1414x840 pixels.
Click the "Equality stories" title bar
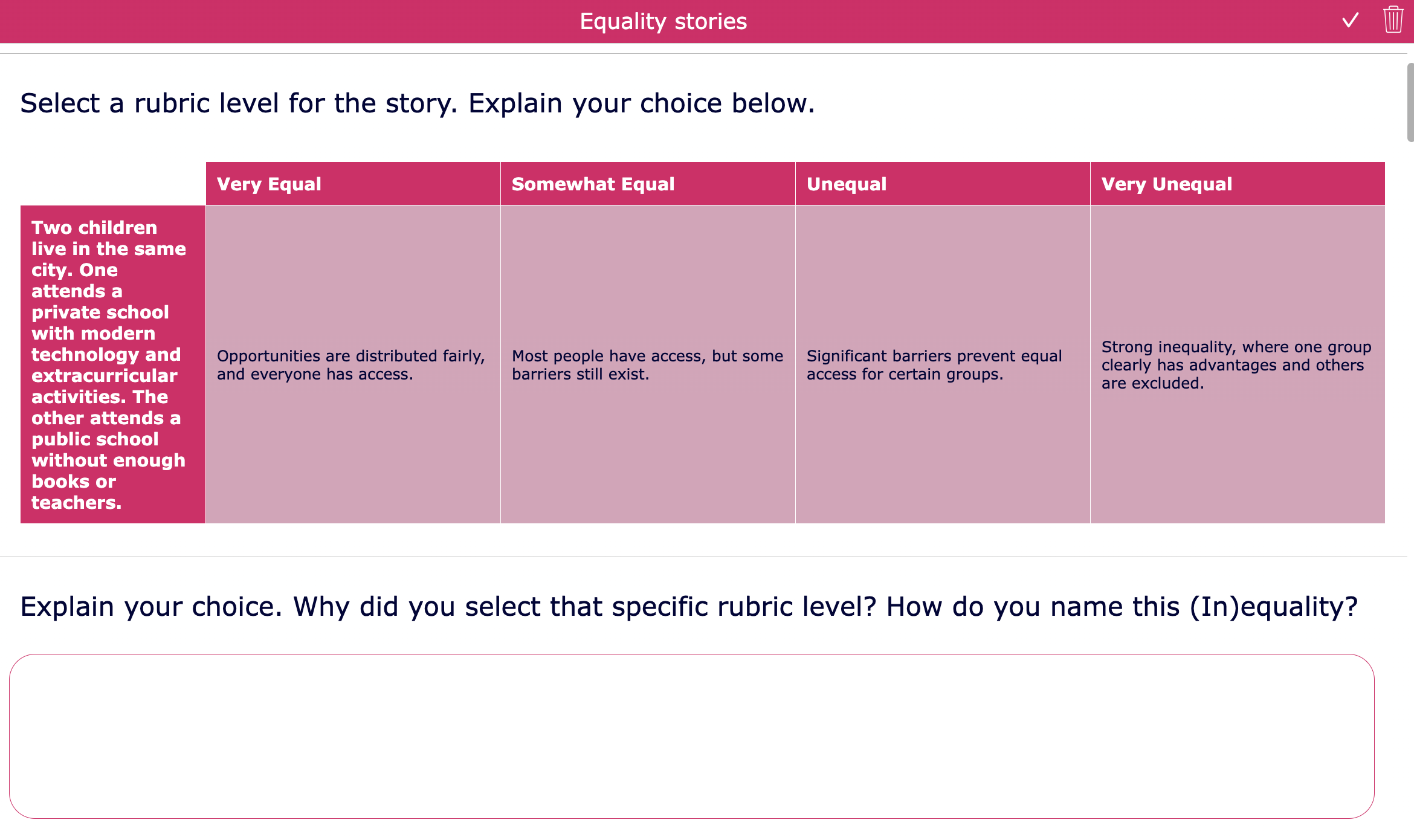coord(663,21)
